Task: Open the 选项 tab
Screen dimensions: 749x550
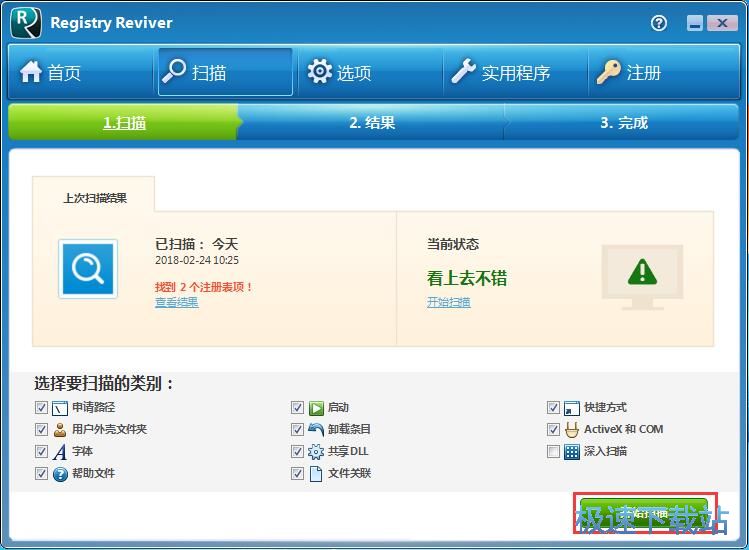Action: tap(370, 72)
